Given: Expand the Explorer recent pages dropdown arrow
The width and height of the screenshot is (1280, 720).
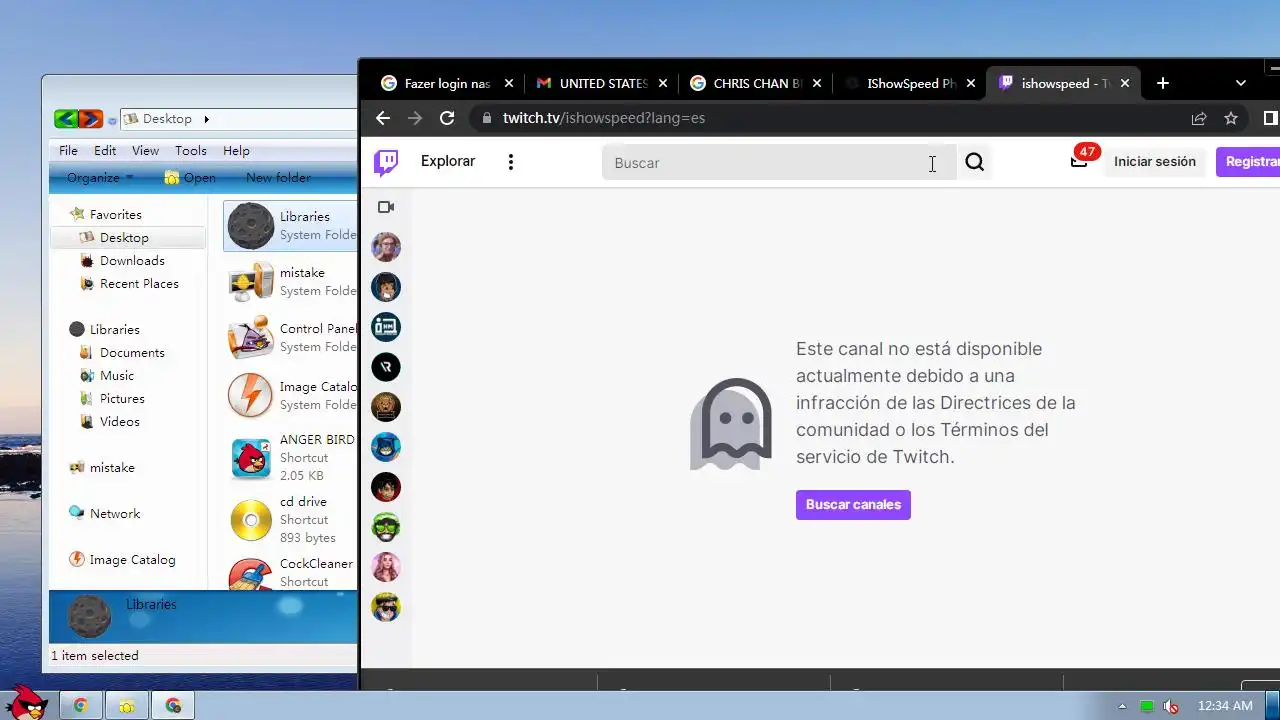Looking at the screenshot, I should pos(112,121).
